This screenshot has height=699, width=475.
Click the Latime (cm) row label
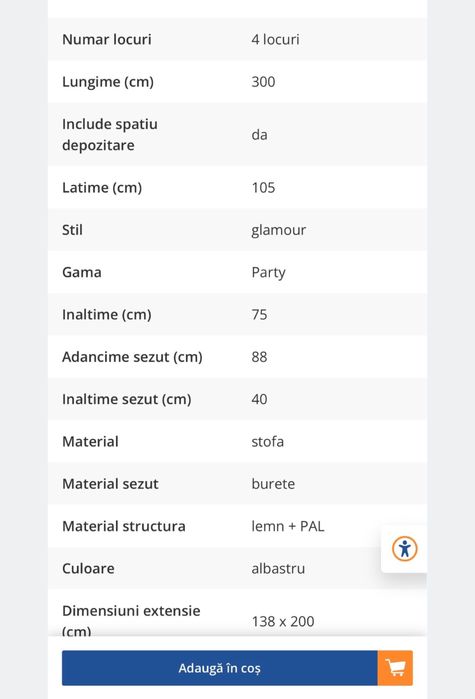[x=102, y=188]
